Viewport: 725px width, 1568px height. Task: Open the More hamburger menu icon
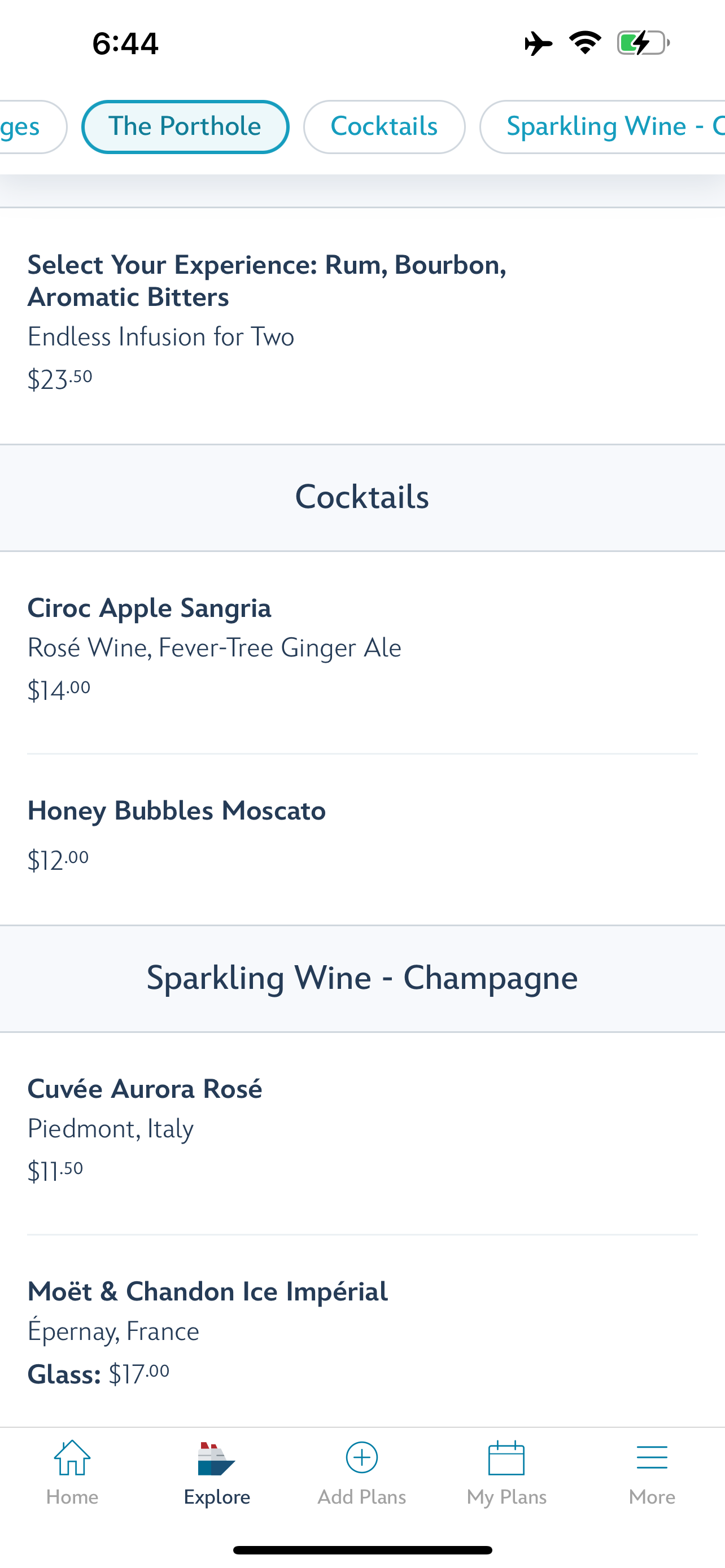(x=652, y=1458)
